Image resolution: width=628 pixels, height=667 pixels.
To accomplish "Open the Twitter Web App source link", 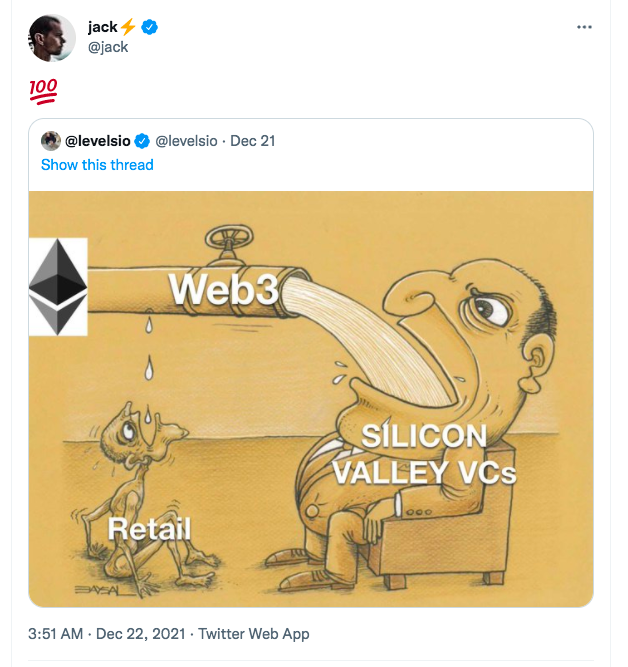I will tap(254, 634).
